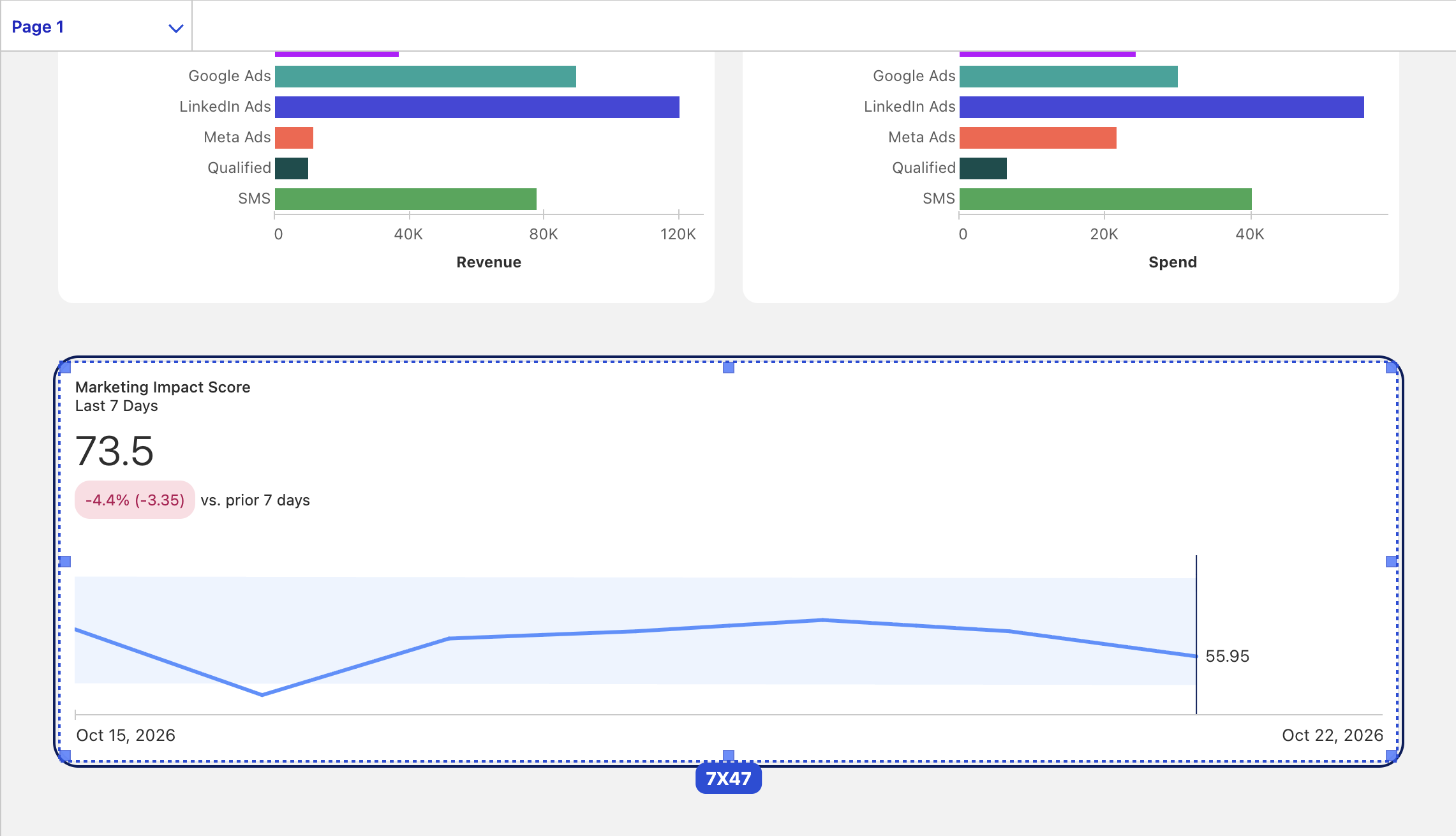Click the 55.95 data point label
Viewport: 1456px width, 836px height.
tap(1228, 656)
